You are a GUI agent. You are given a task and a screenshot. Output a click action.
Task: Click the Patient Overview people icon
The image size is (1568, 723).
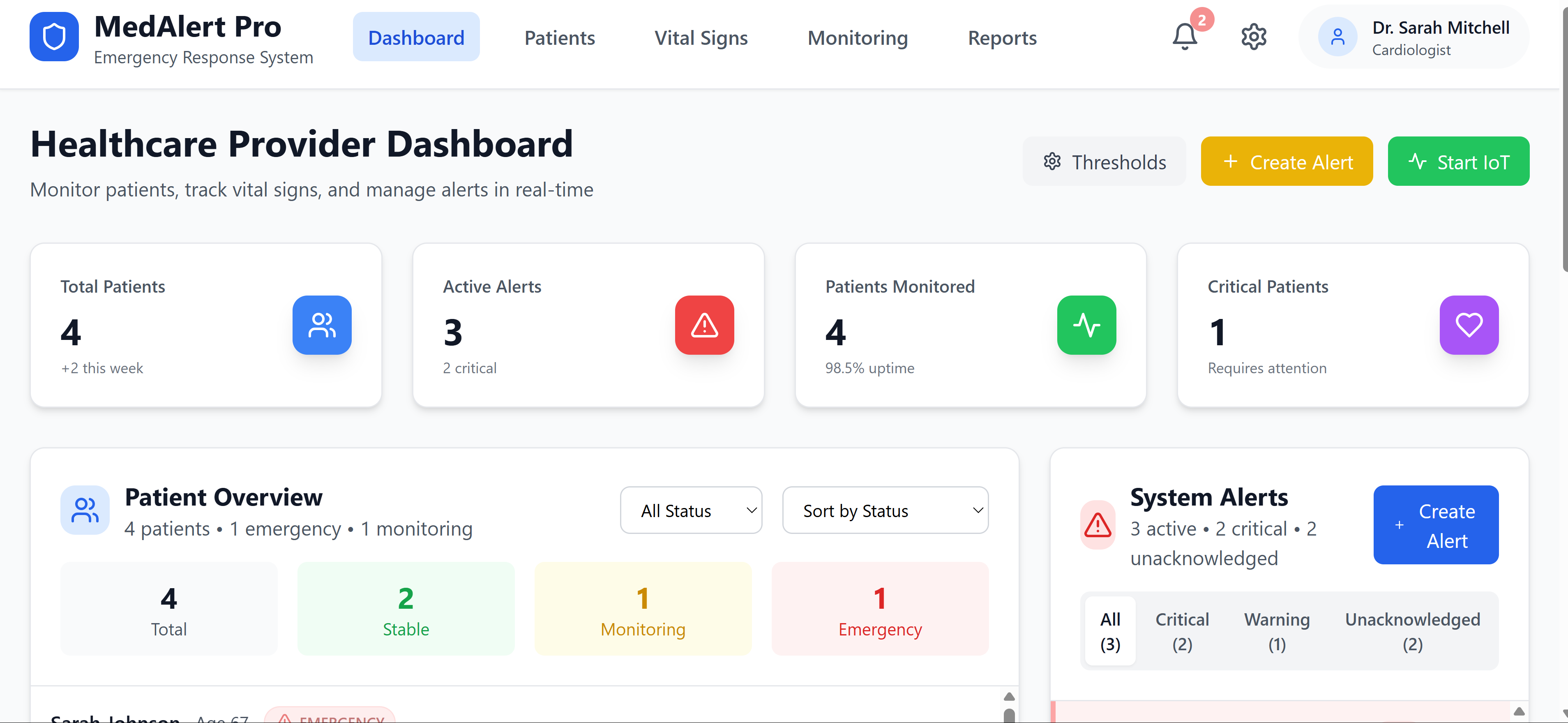[85, 510]
